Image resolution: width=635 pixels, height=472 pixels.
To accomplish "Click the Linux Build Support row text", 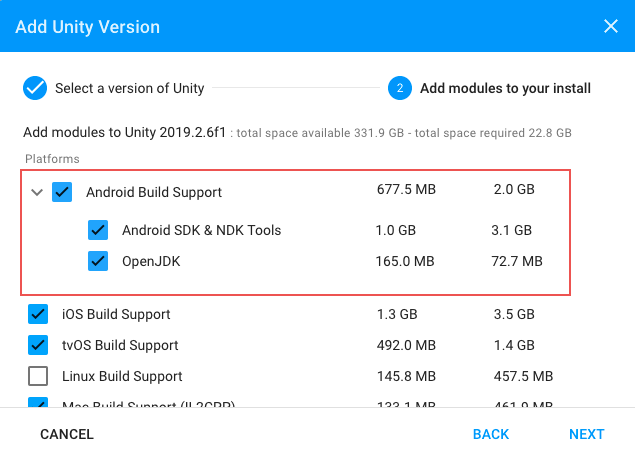I will (122, 376).
